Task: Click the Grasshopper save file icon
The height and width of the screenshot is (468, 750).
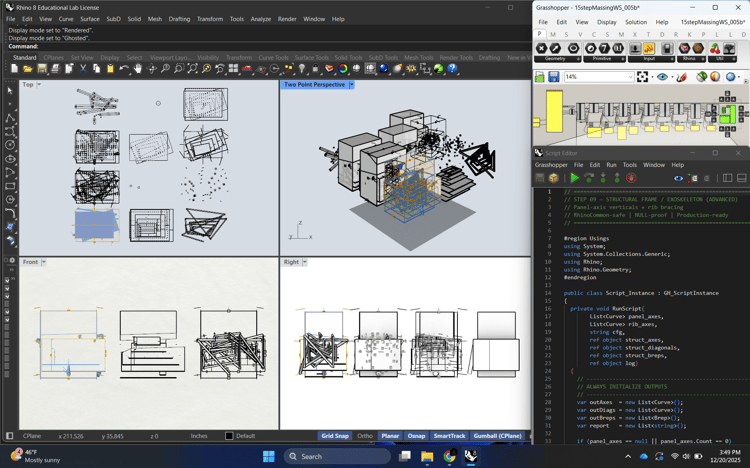Action: pyautogui.click(x=553, y=77)
